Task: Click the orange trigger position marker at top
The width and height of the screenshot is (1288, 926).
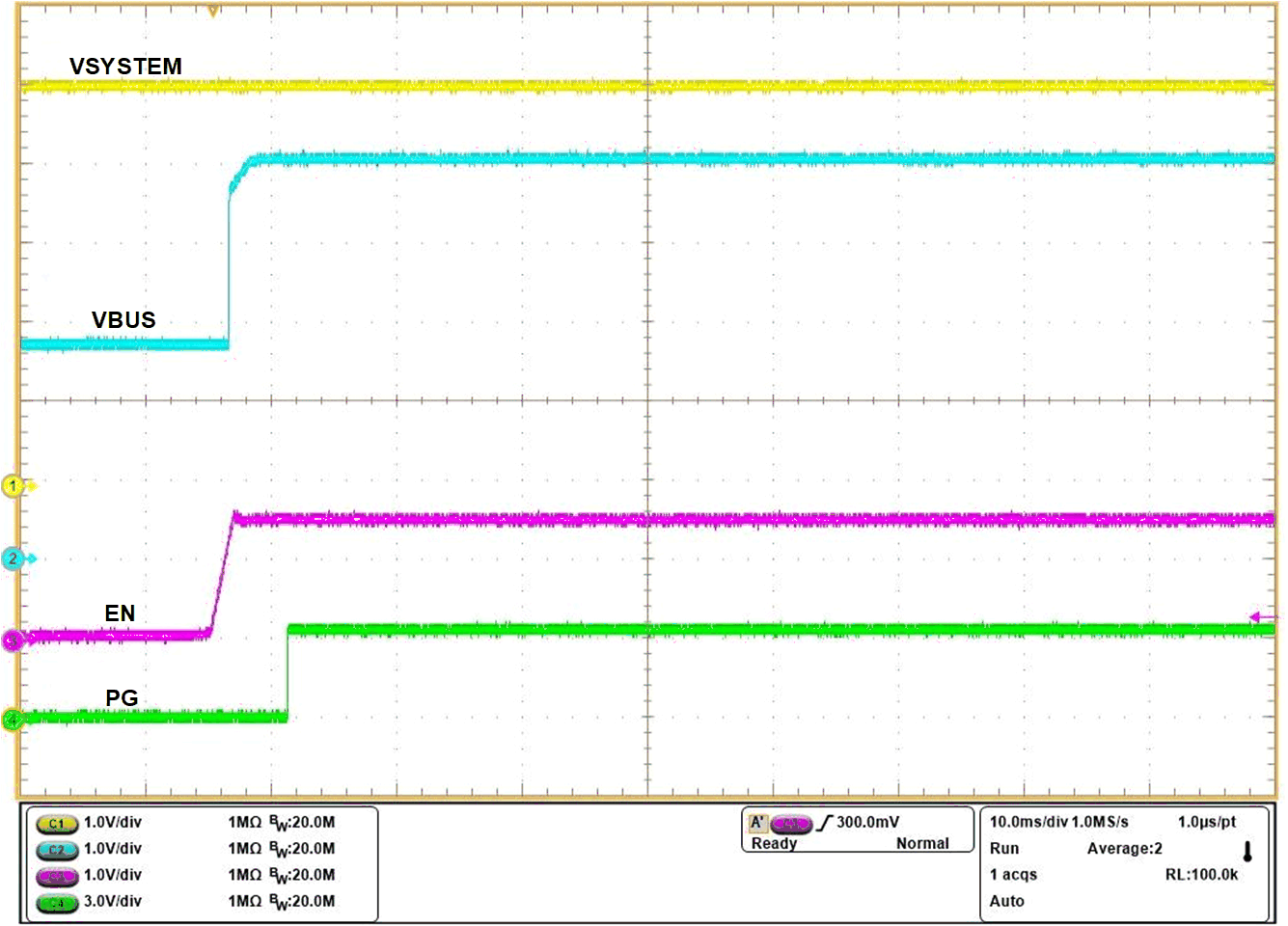Action: [213, 11]
